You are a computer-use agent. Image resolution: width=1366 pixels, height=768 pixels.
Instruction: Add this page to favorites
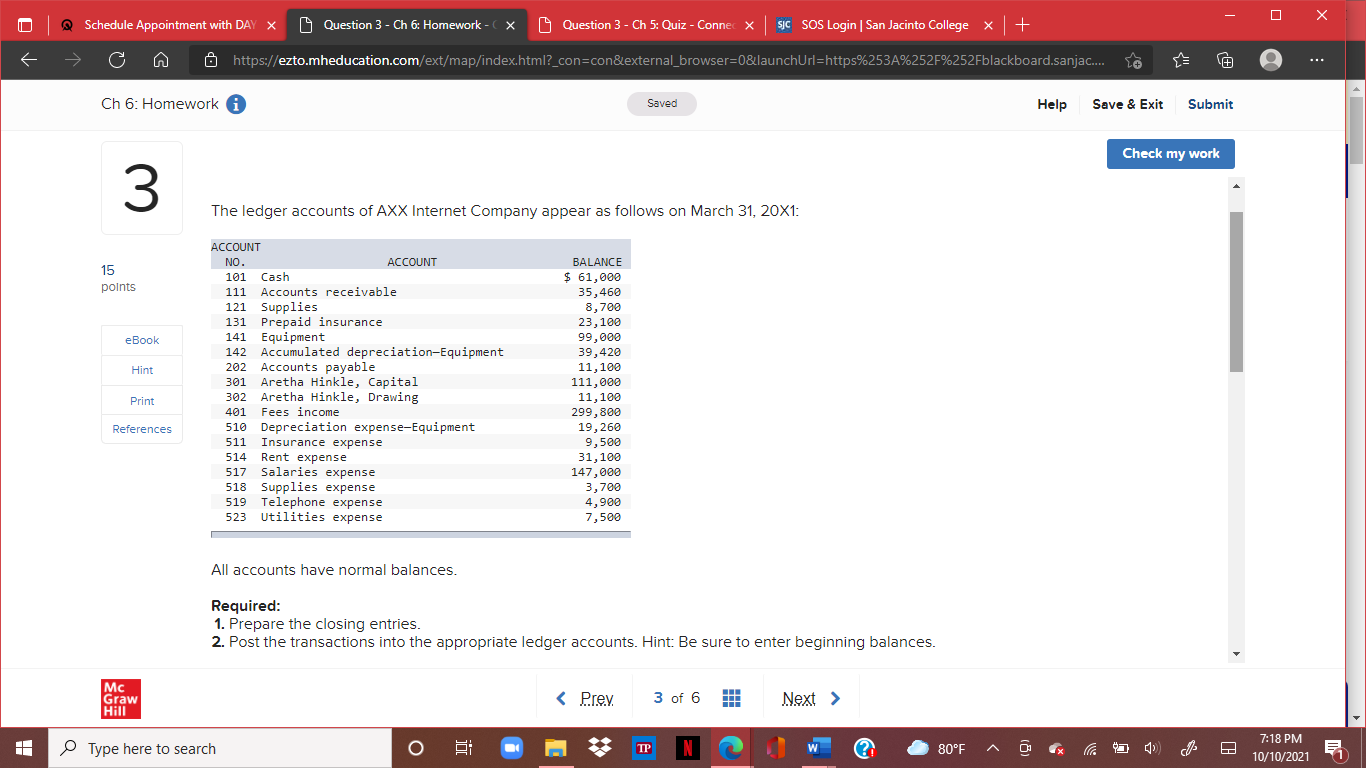pyautogui.click(x=1135, y=62)
